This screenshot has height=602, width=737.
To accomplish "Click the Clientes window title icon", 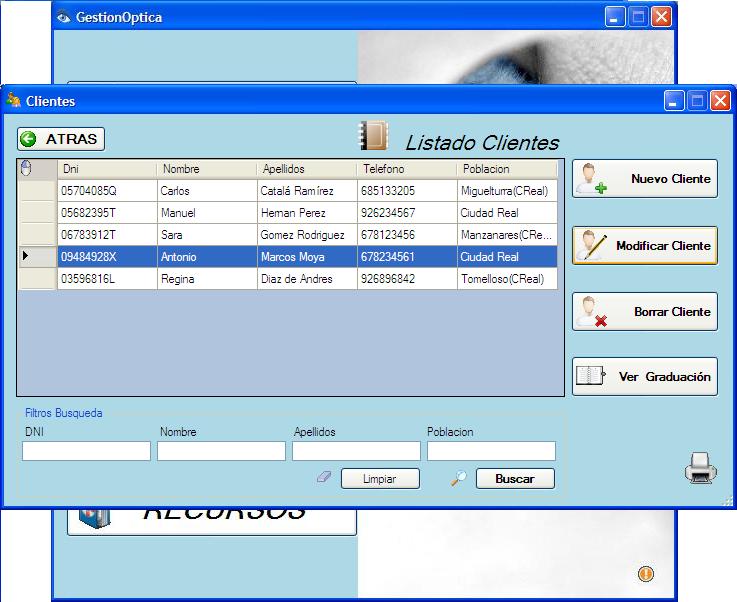I will (x=14, y=100).
